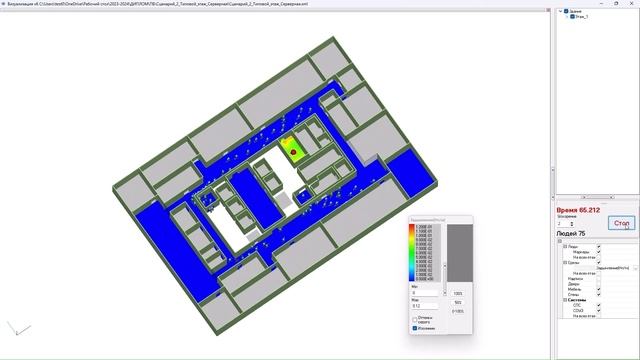Toggle the Люди visibility checkbox

tap(599, 247)
